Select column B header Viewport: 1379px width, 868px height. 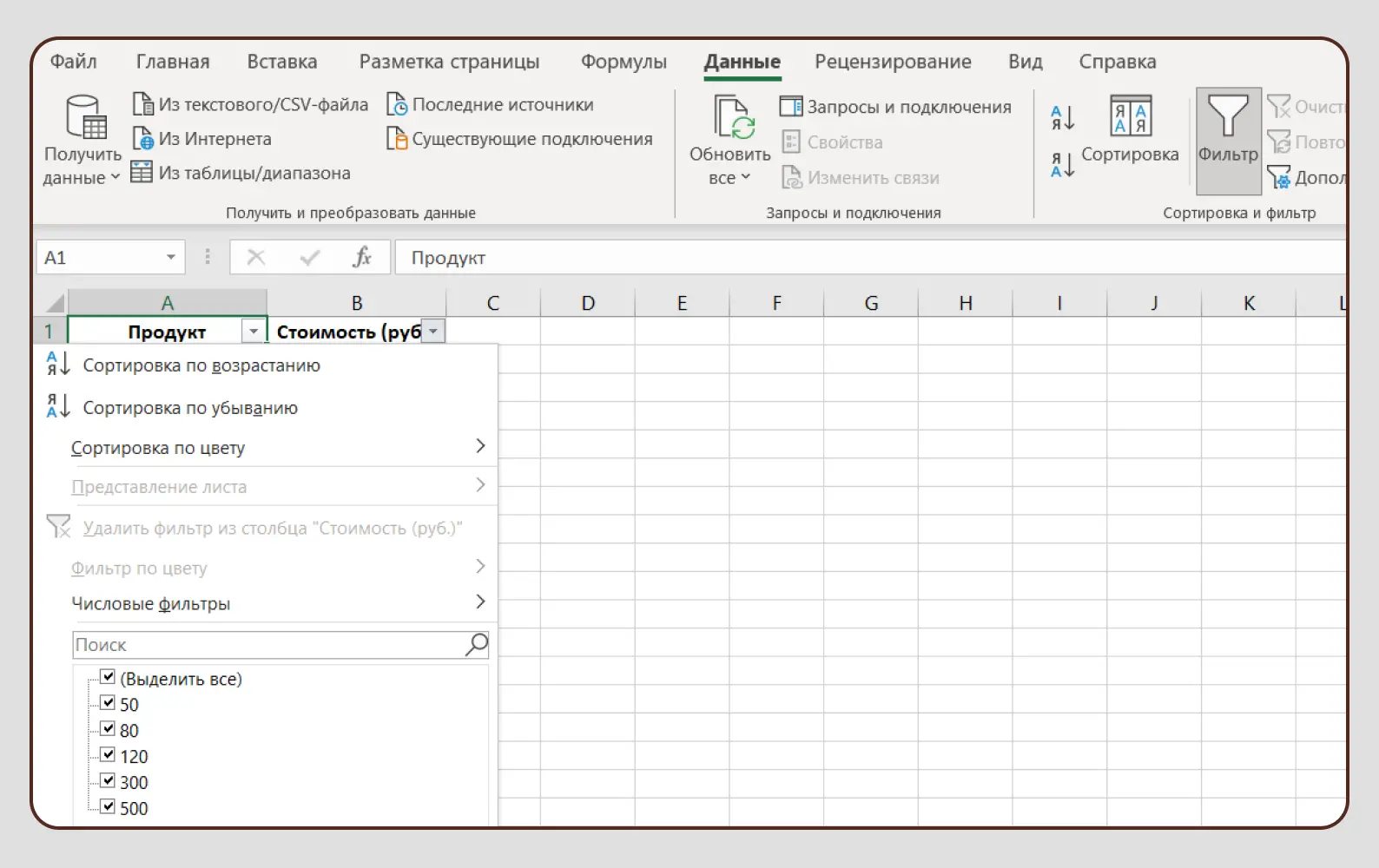[357, 303]
